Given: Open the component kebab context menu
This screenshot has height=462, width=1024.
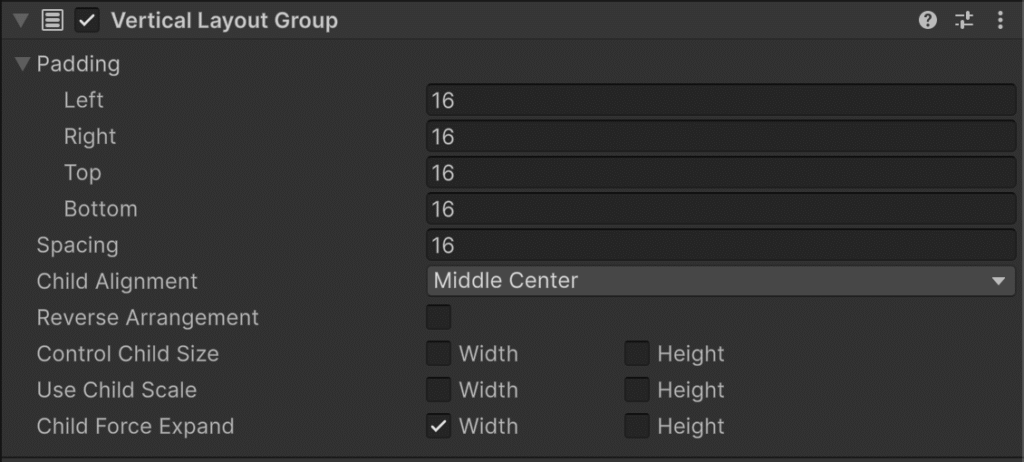Looking at the screenshot, I should [x=1000, y=20].
